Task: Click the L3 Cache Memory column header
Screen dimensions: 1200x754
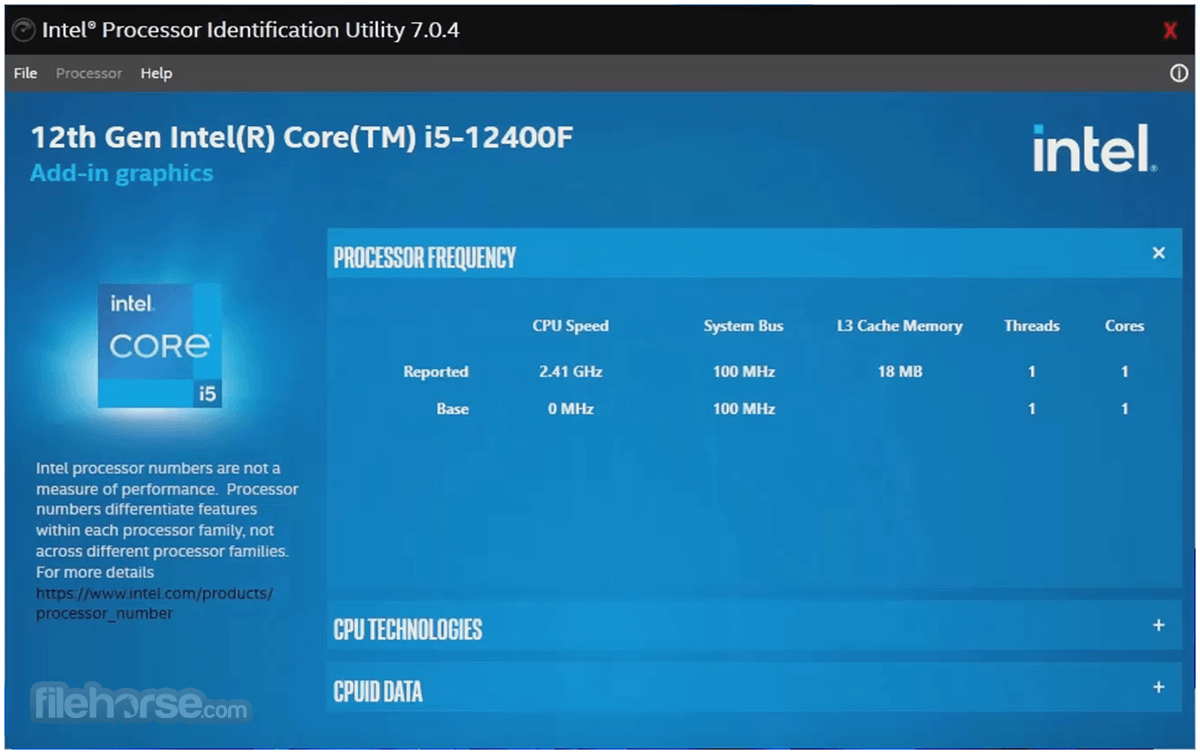Action: click(x=900, y=326)
